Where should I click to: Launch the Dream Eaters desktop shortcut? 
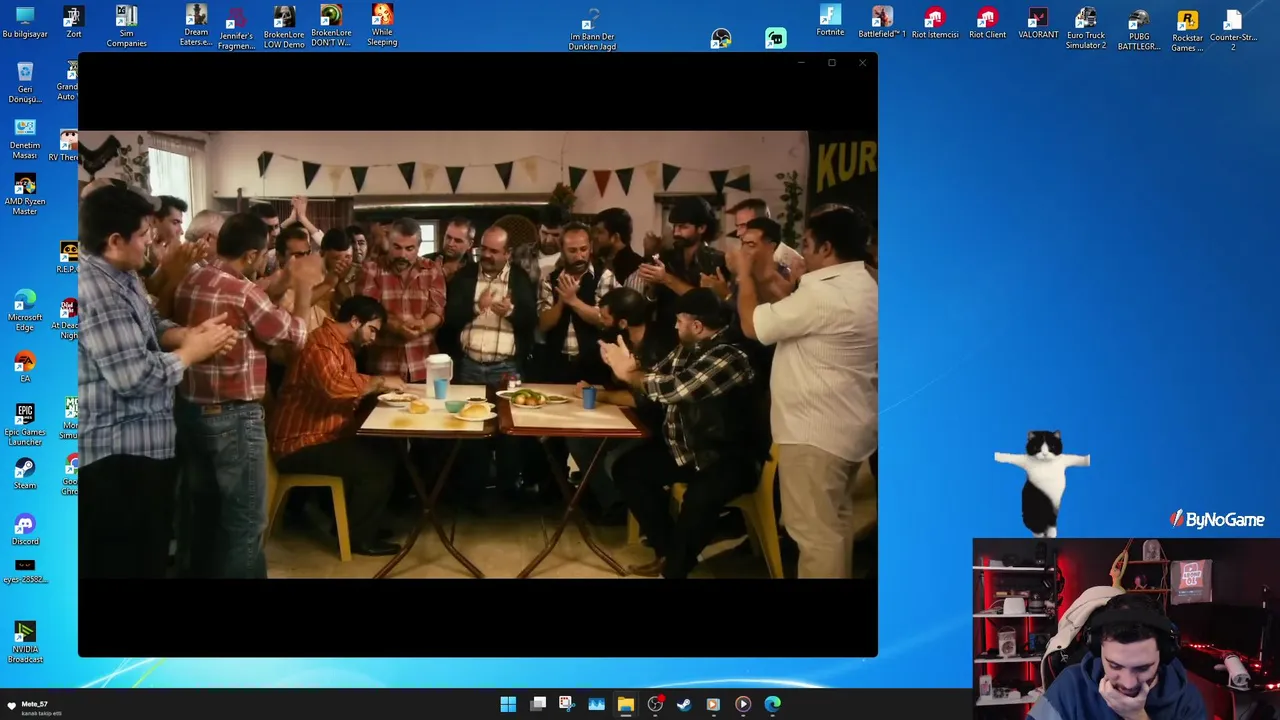[196, 25]
